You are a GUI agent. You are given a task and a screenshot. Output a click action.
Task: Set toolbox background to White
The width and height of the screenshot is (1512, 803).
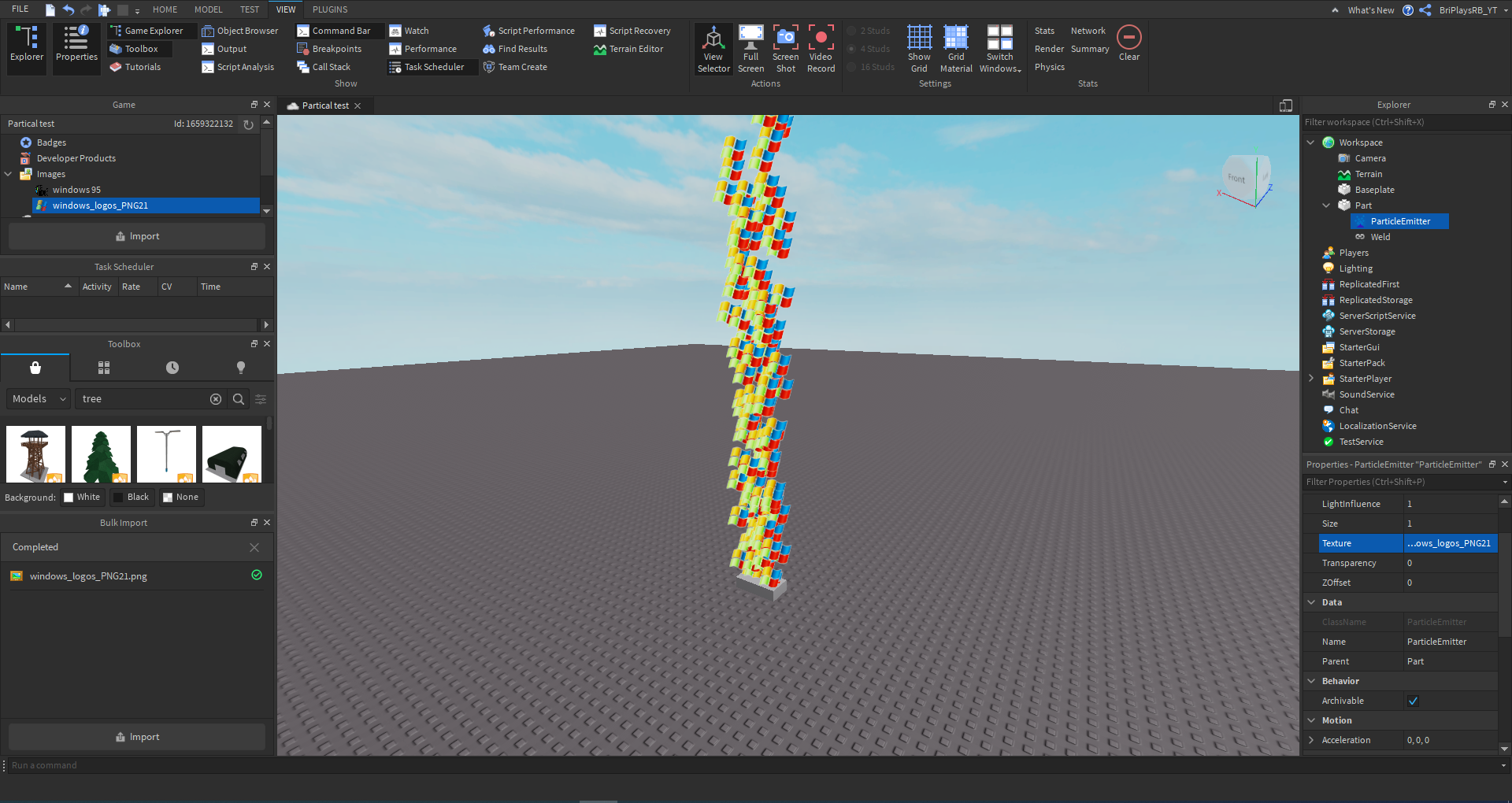[82, 497]
